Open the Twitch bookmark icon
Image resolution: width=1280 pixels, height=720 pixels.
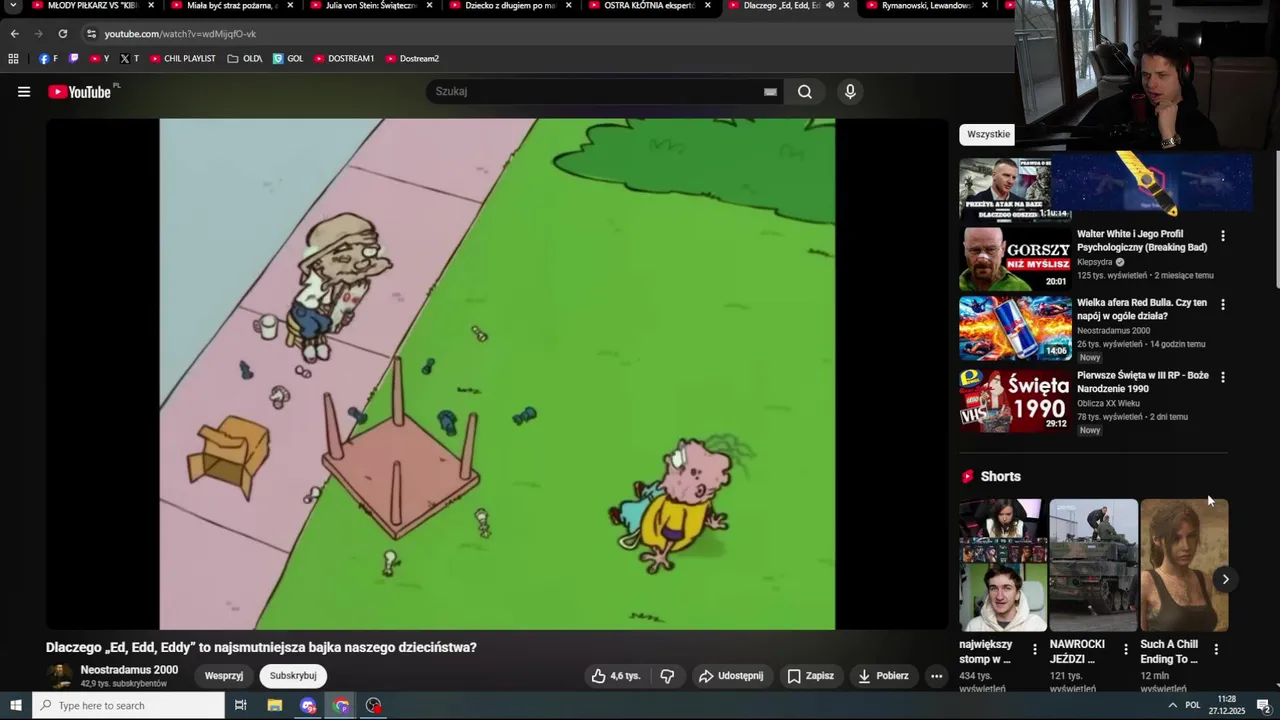coord(74,59)
